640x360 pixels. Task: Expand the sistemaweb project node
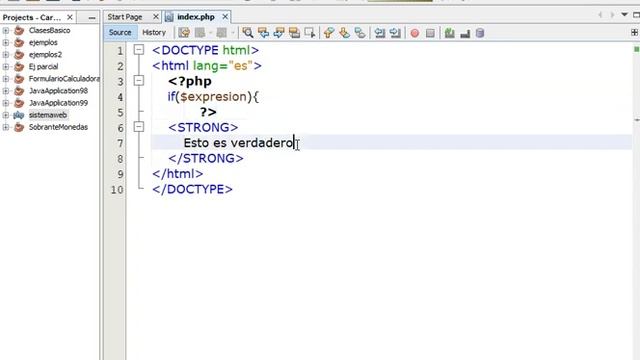click(x=6, y=115)
